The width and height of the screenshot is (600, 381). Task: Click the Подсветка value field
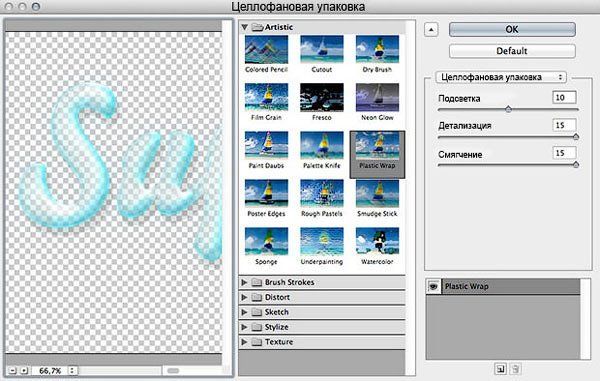tap(564, 98)
